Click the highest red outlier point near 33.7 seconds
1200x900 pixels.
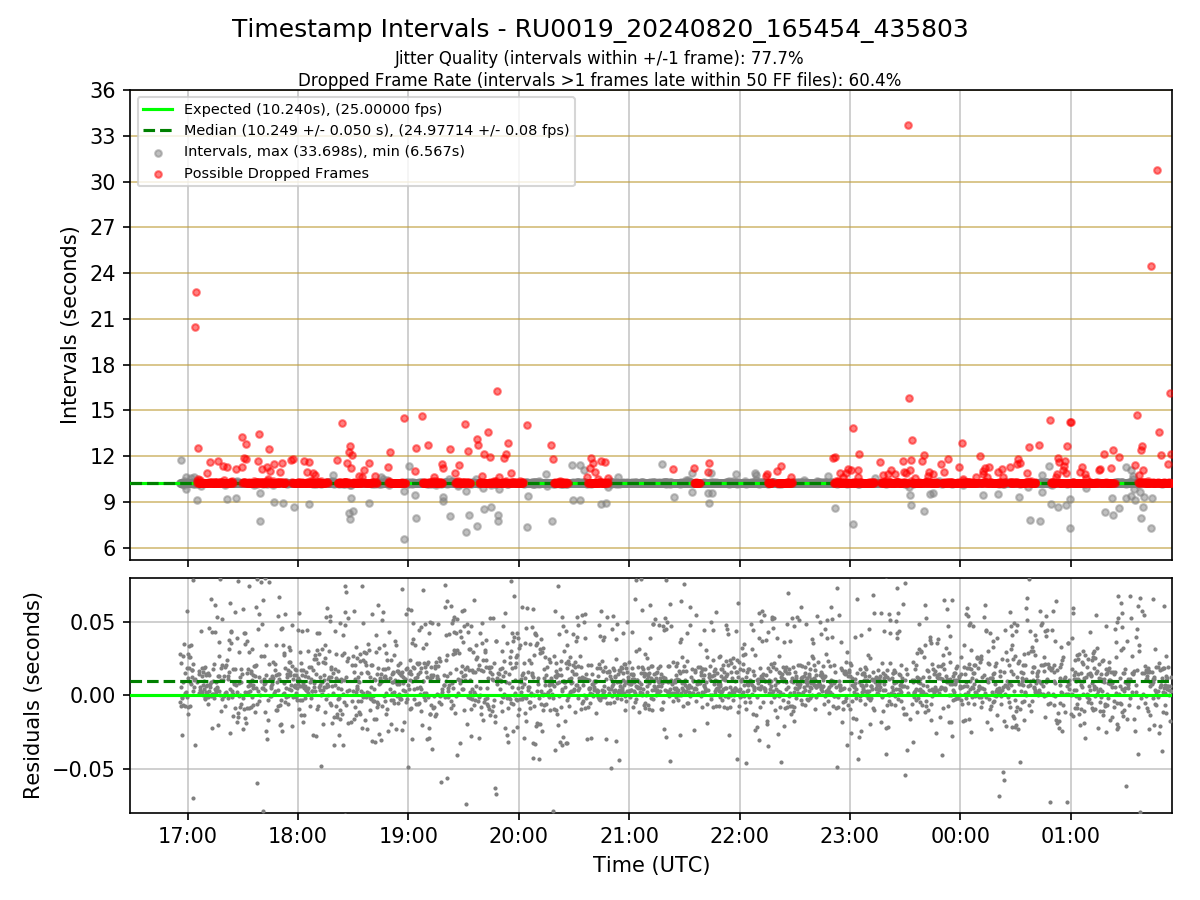pos(908,125)
